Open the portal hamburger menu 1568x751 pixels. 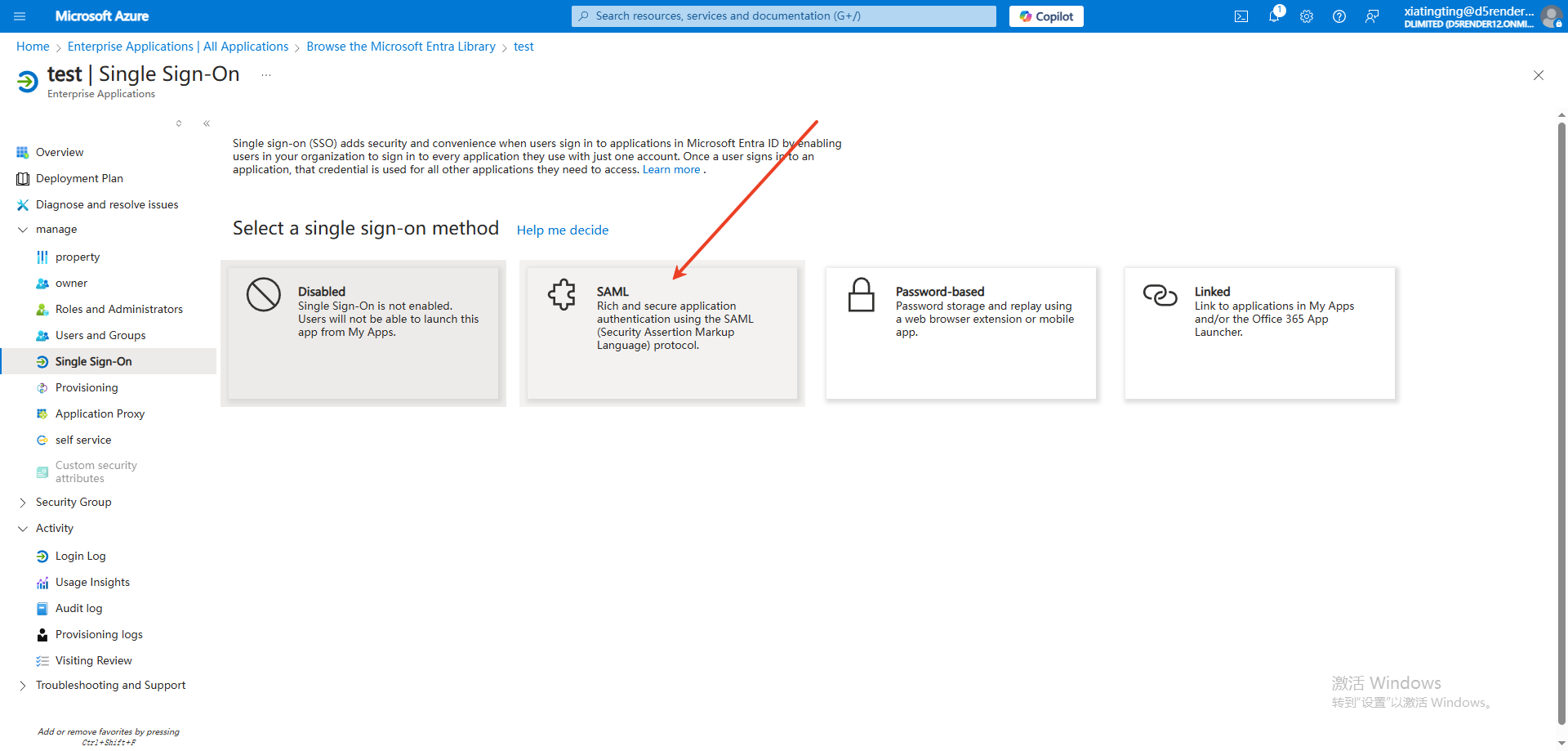pyautogui.click(x=20, y=16)
